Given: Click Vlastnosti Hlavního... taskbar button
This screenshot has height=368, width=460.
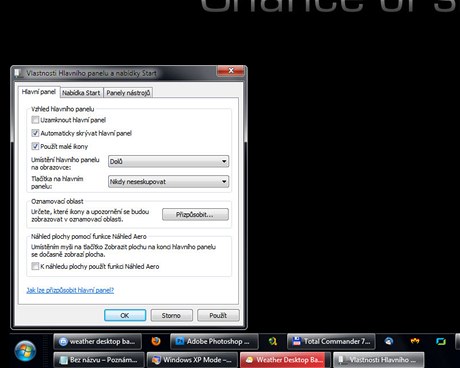Looking at the screenshot, I should click(x=379, y=360).
